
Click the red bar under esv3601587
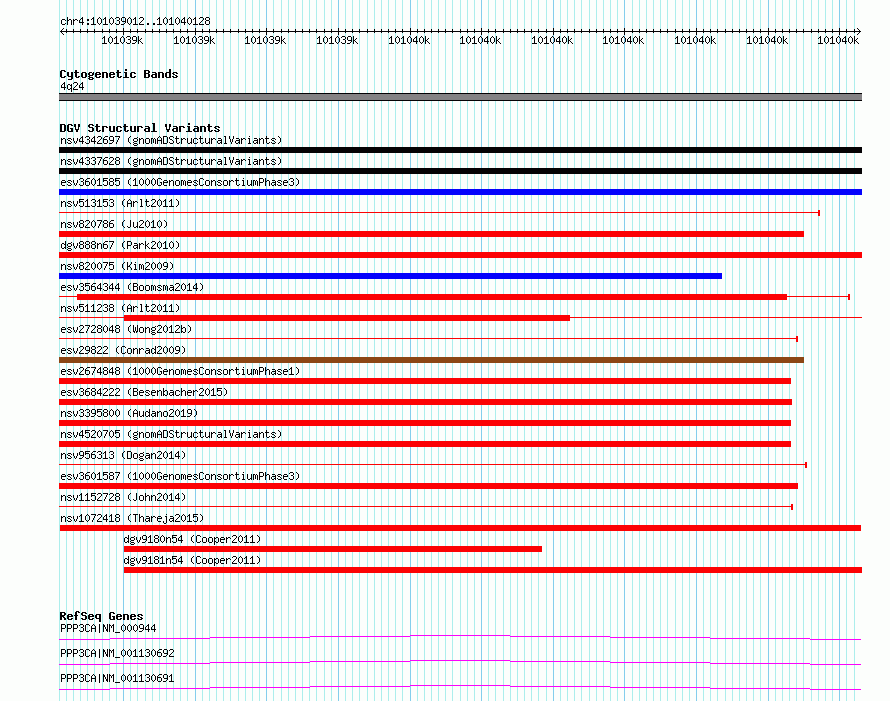point(429,486)
